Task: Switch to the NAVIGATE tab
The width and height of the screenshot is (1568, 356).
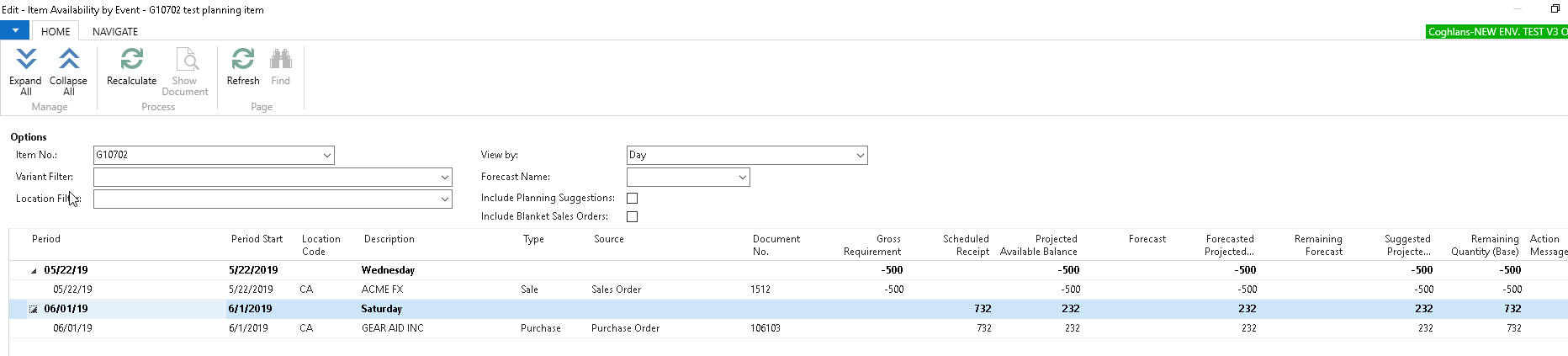Action: click(115, 32)
